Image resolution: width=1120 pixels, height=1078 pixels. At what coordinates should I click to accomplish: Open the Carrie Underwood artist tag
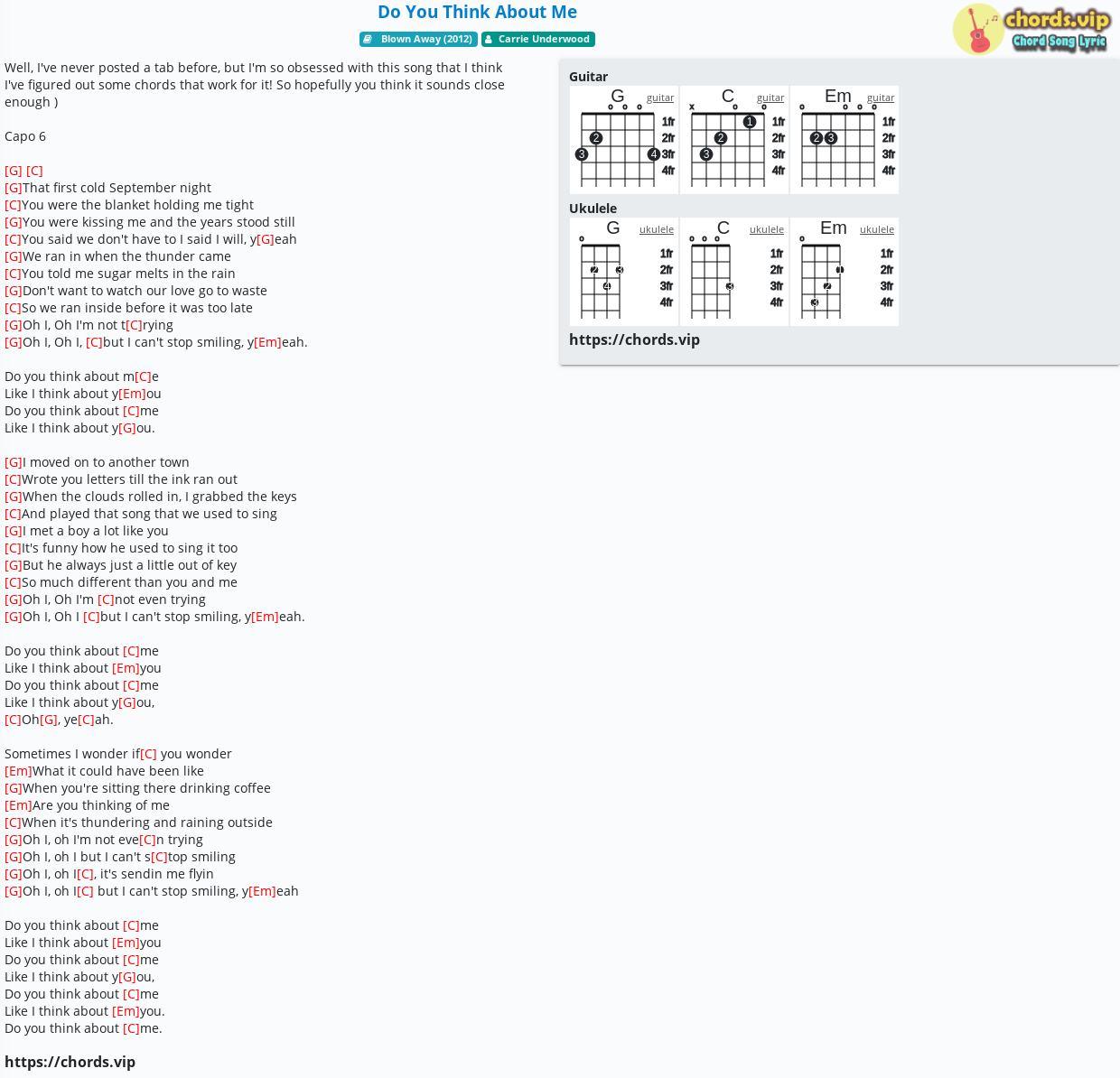tap(543, 39)
